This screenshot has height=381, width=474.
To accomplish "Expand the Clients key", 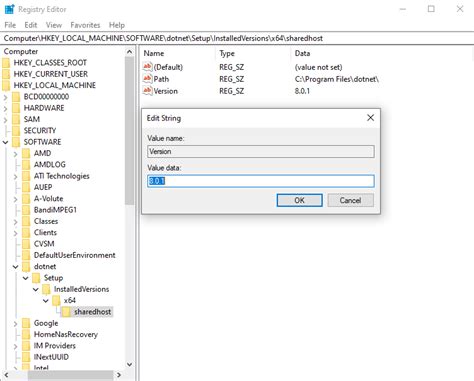I will pyautogui.click(x=15, y=233).
